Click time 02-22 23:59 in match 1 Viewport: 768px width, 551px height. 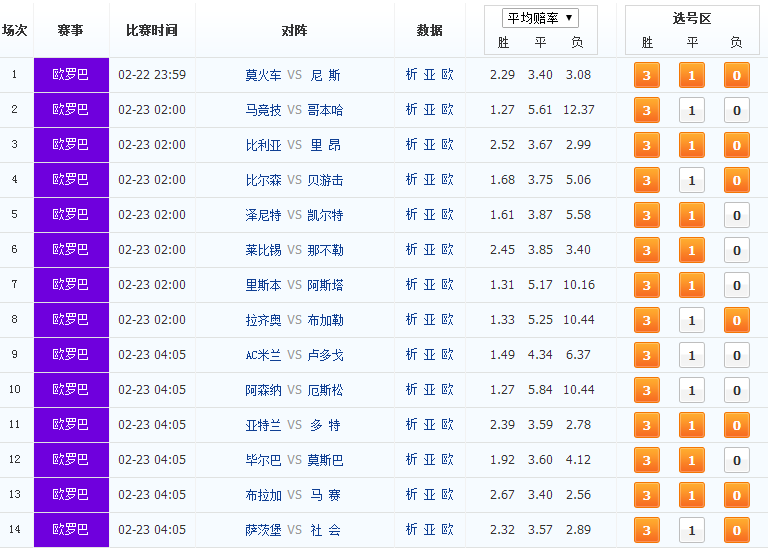tap(152, 75)
